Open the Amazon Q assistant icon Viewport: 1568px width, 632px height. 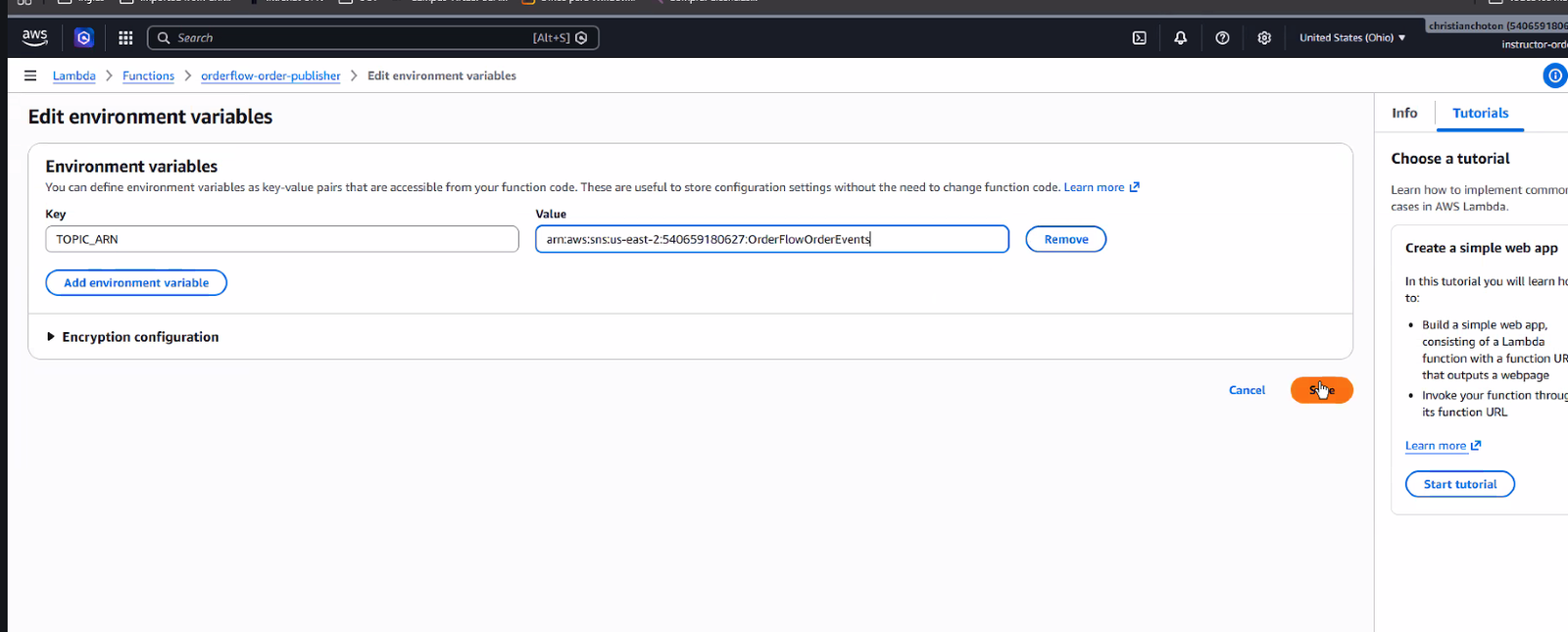pyautogui.click(x=84, y=37)
